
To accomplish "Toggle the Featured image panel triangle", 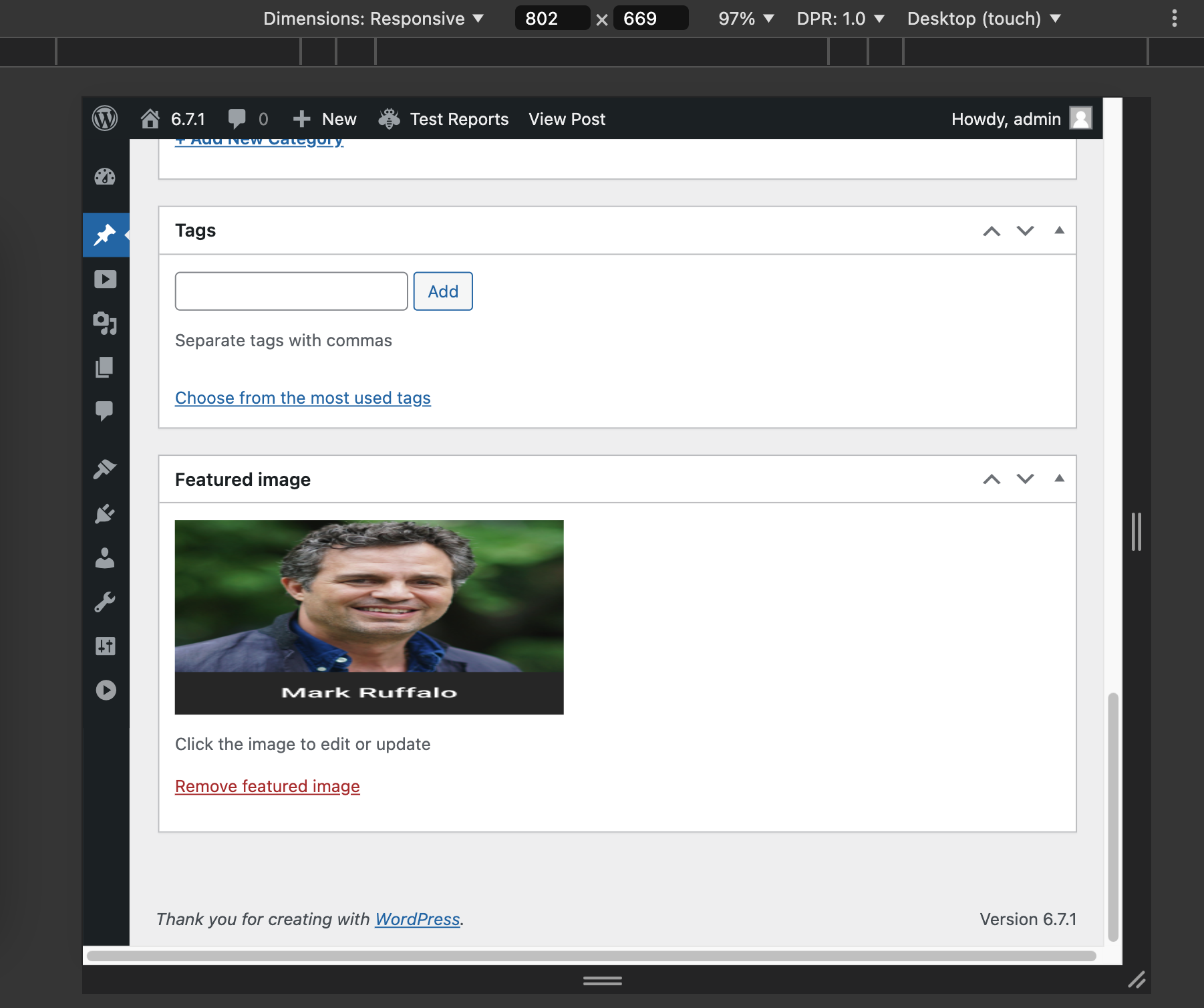I will point(1059,479).
